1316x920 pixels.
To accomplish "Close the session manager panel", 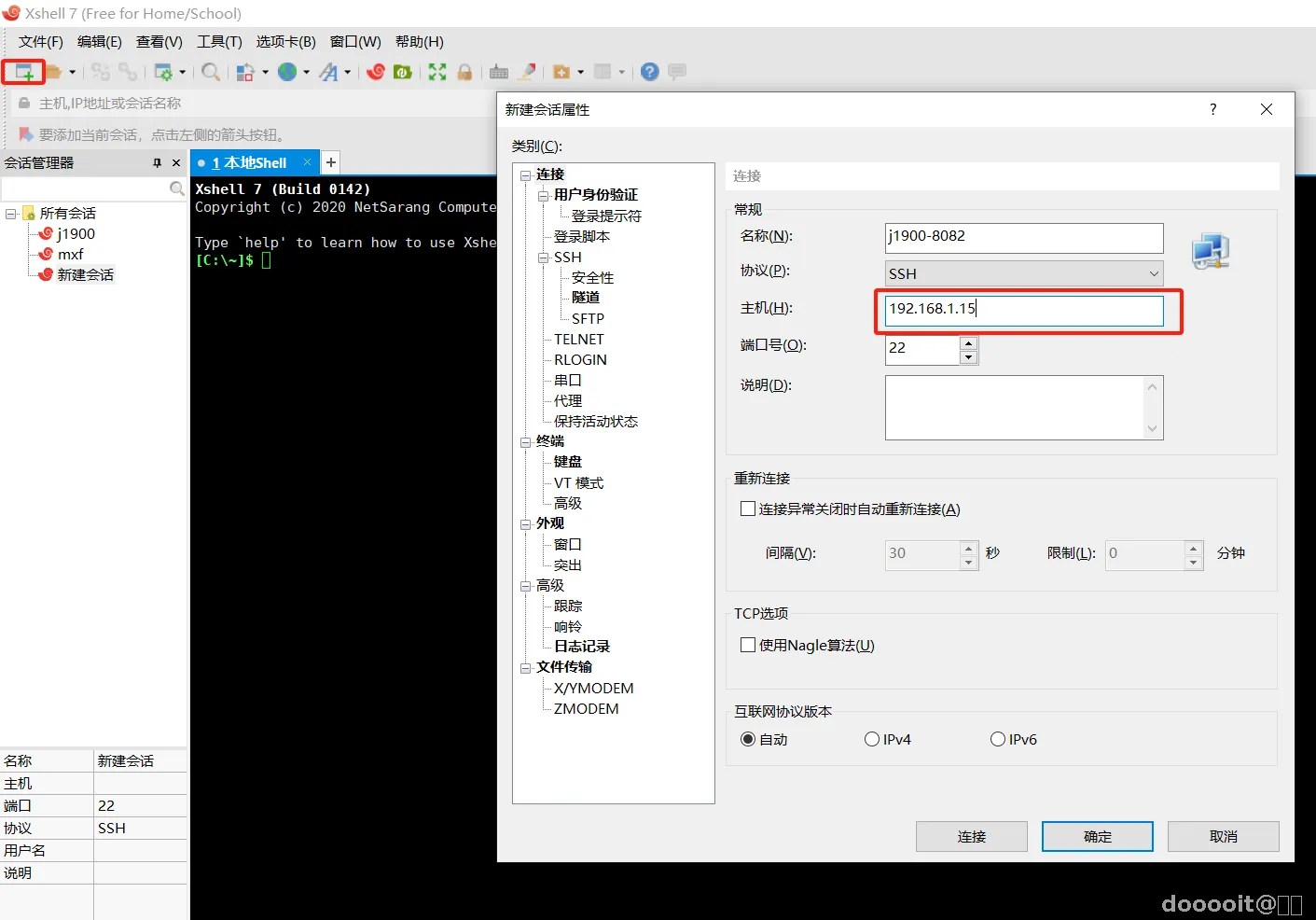I will tap(176, 162).
